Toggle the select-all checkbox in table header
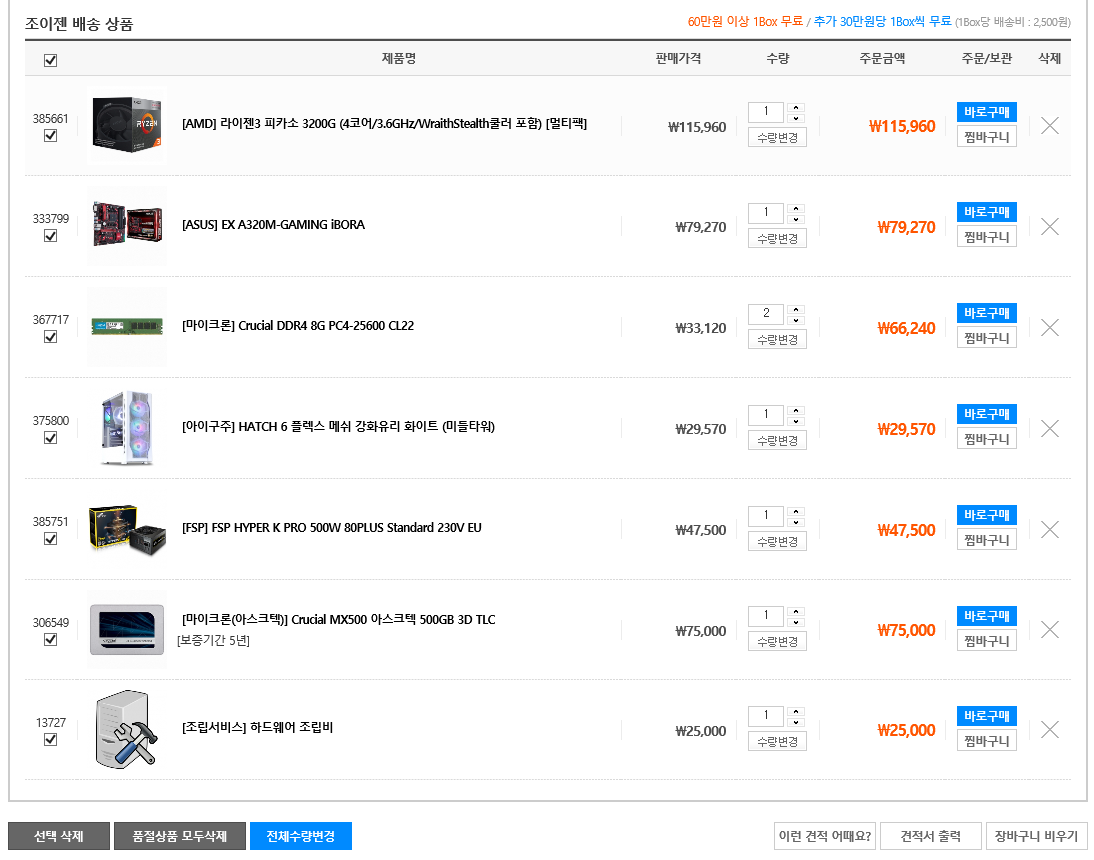Screen dimensions: 1094x860 click(x=51, y=60)
